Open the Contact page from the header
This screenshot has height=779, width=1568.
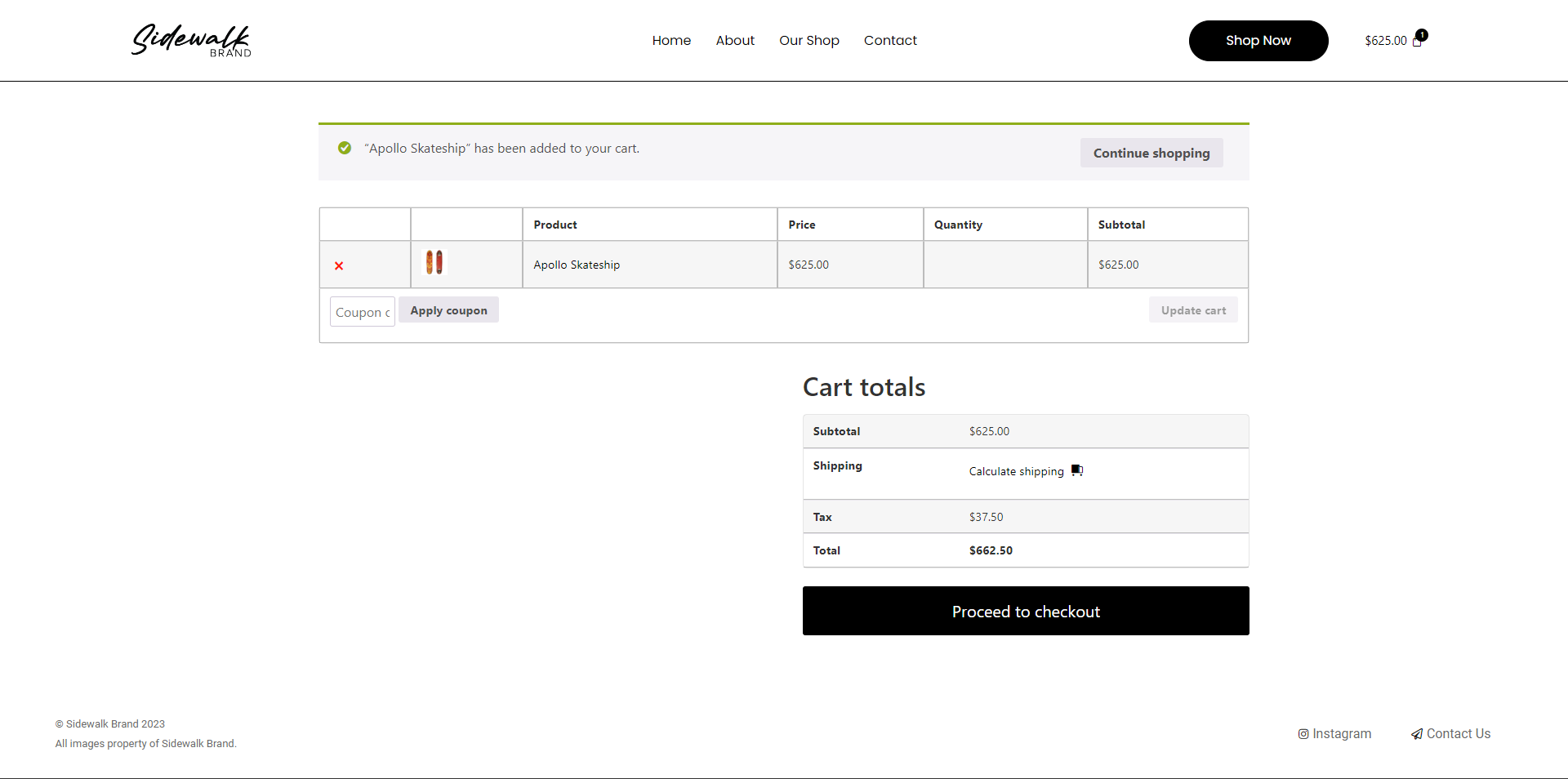click(x=890, y=40)
